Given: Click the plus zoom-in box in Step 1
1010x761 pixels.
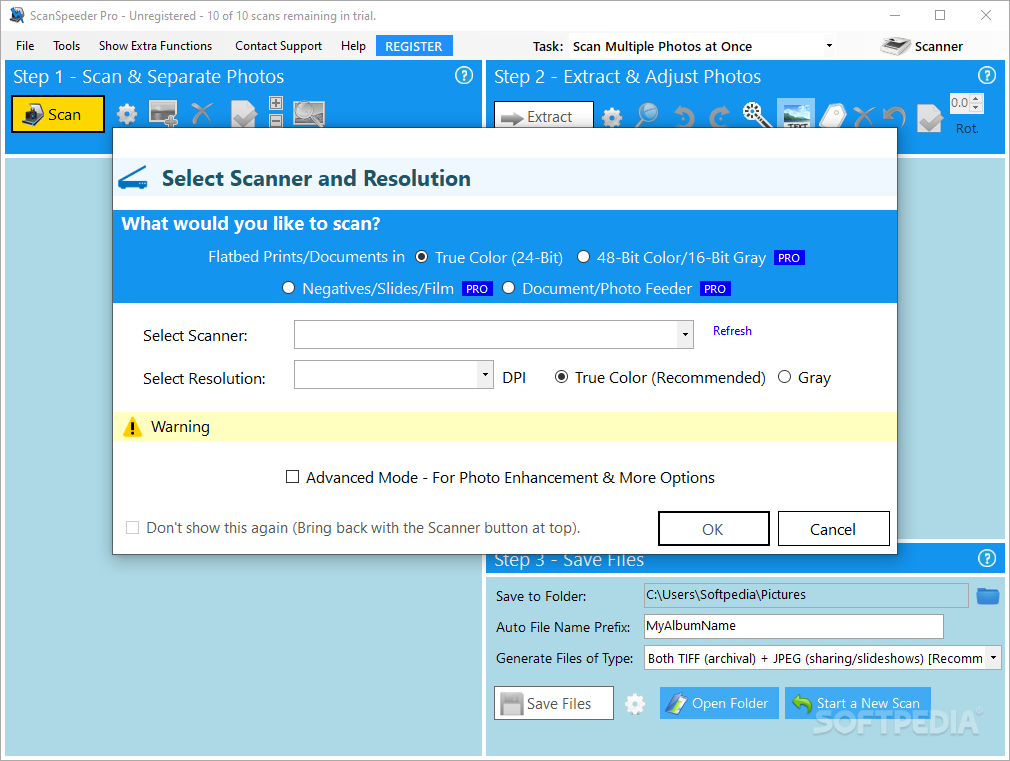Looking at the screenshot, I should point(276,103).
